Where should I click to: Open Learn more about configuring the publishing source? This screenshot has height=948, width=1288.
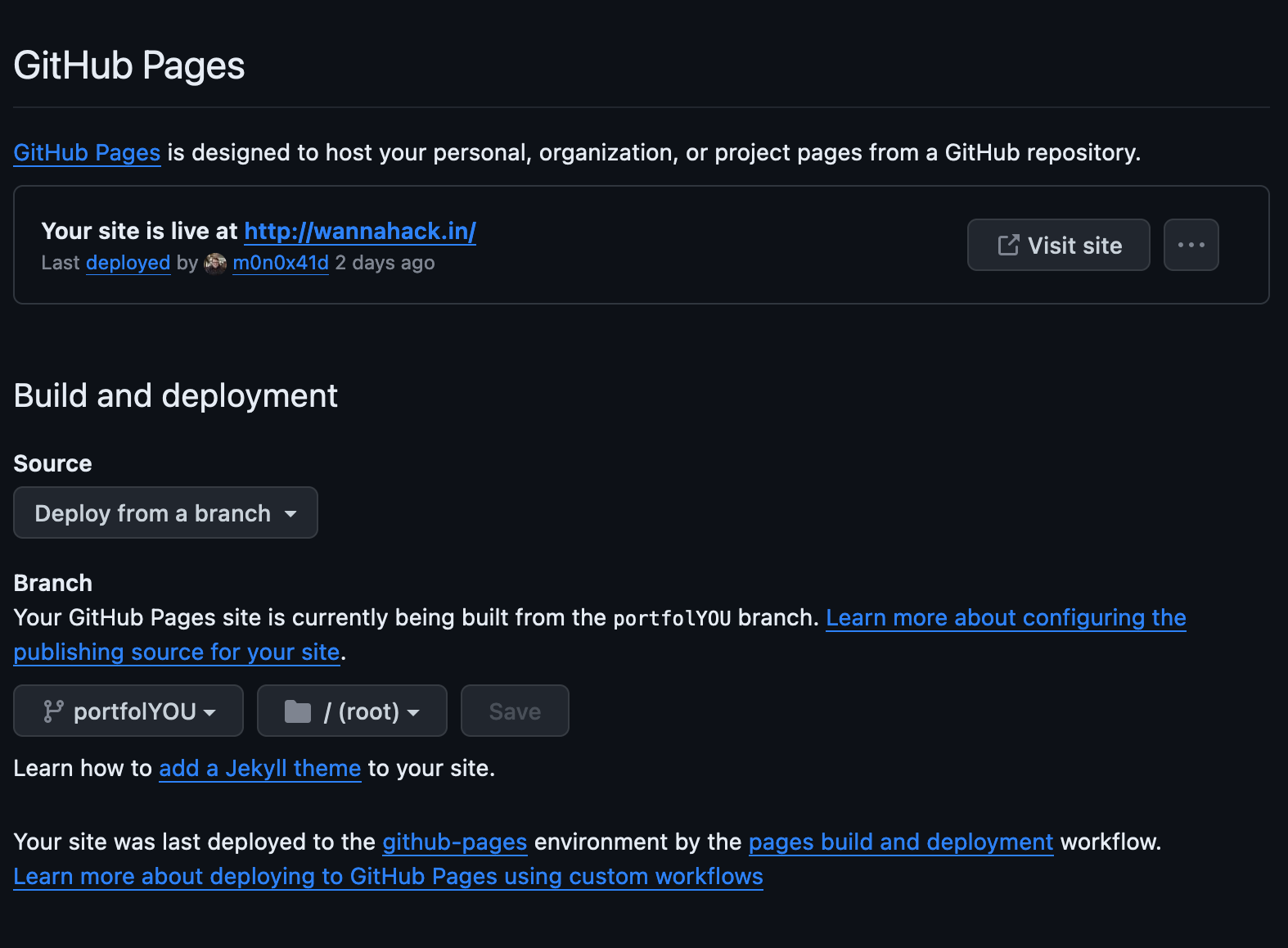(x=1006, y=617)
